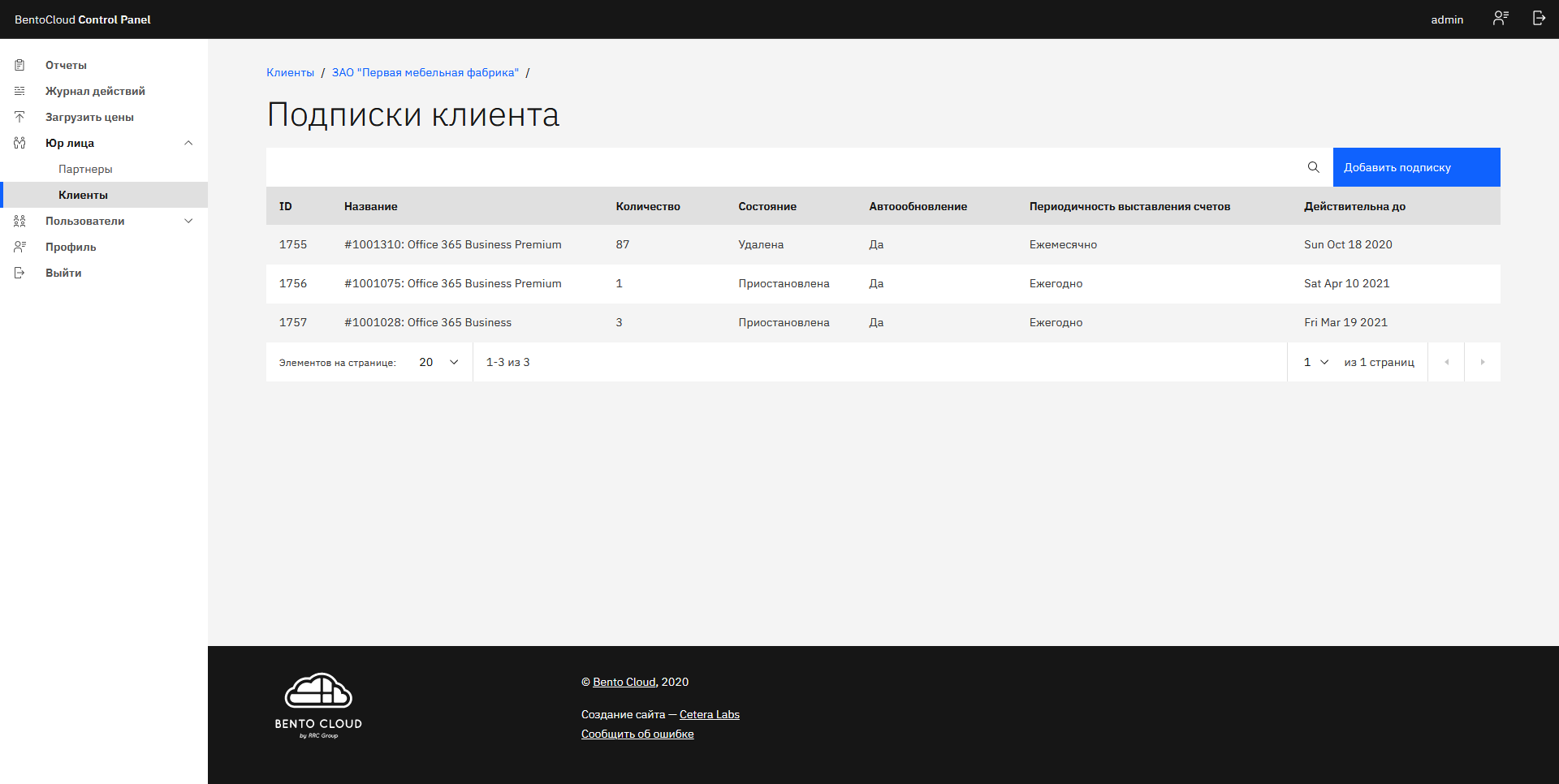Click the next page arrow in pagination
This screenshot has height=784, width=1559.
click(x=1483, y=362)
